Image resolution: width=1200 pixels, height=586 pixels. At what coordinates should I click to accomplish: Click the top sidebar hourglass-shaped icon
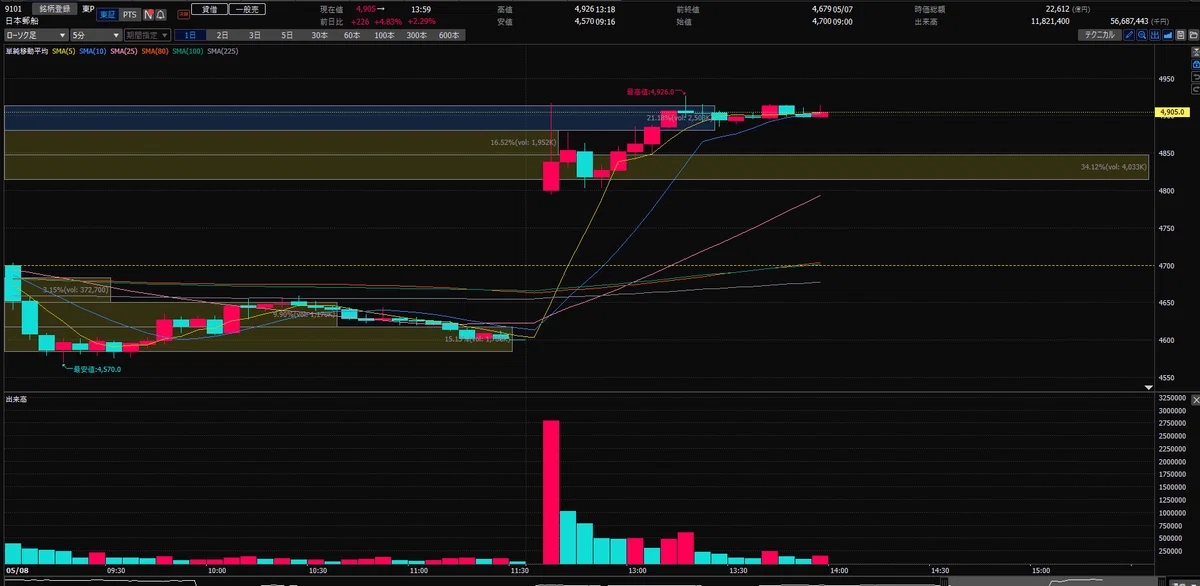click(1194, 51)
